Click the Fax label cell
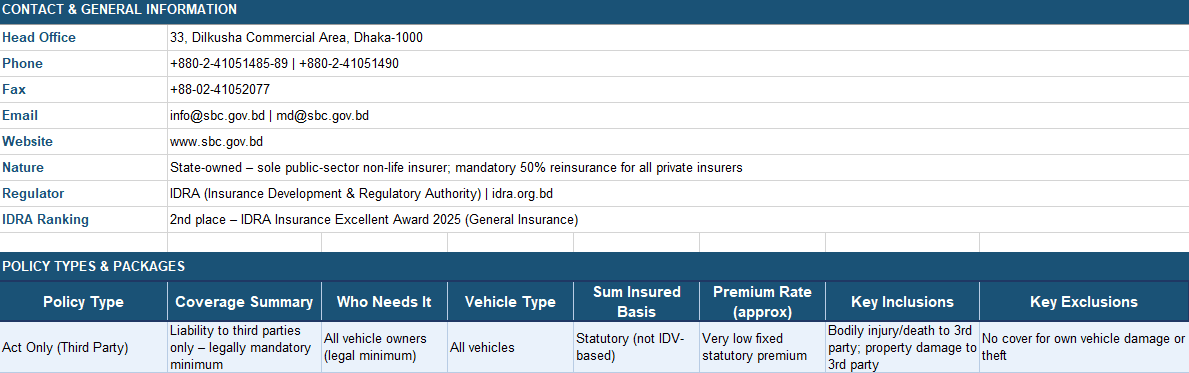Viewport: 1189px width, 373px height. (x=83, y=89)
